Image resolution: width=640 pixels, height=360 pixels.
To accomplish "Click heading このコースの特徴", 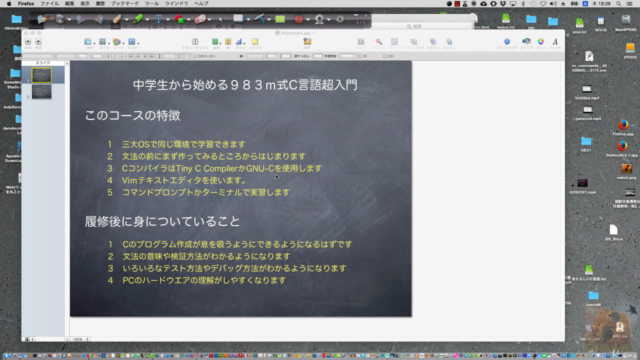I will [x=133, y=116].
